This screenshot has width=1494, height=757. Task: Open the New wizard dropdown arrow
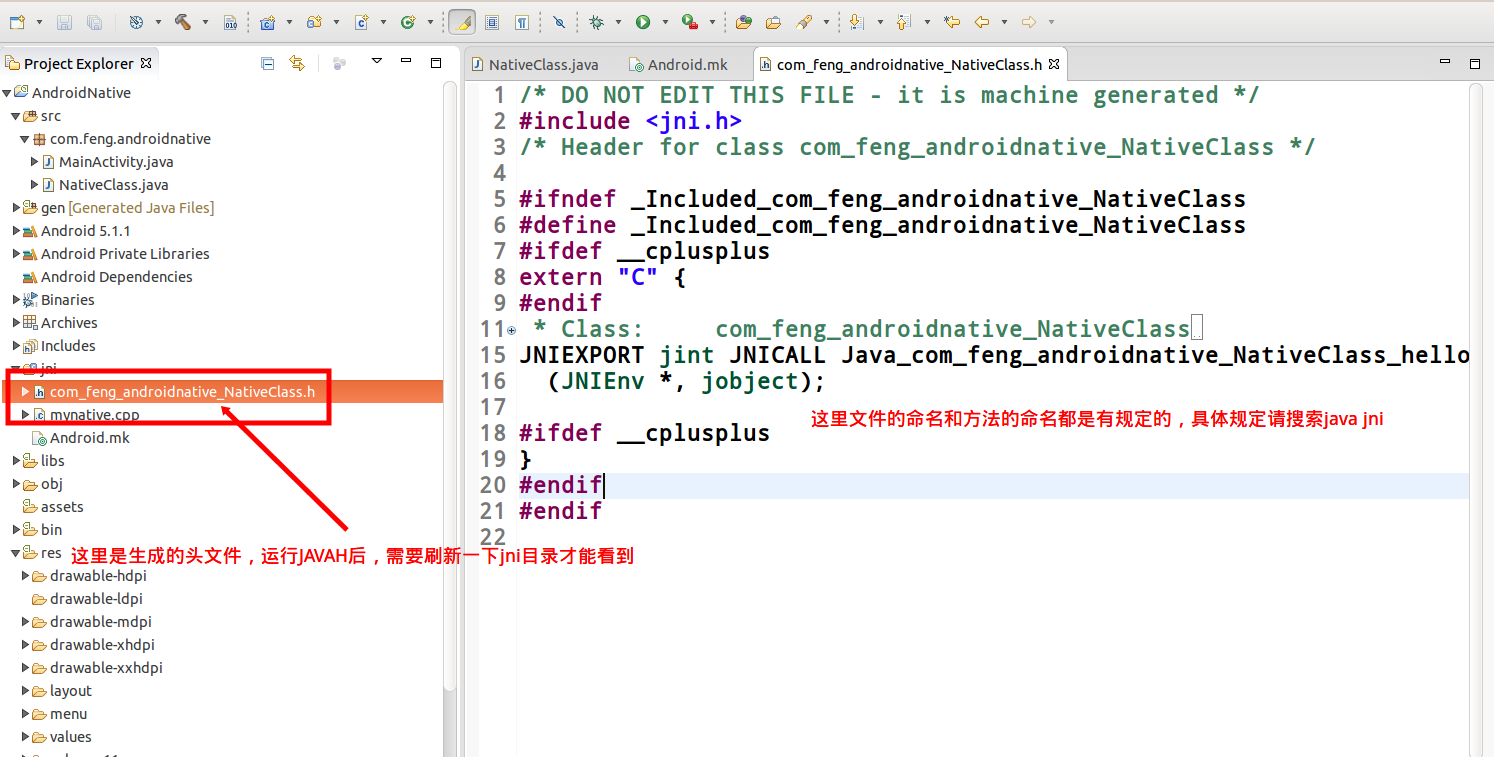pyautogui.click(x=39, y=21)
